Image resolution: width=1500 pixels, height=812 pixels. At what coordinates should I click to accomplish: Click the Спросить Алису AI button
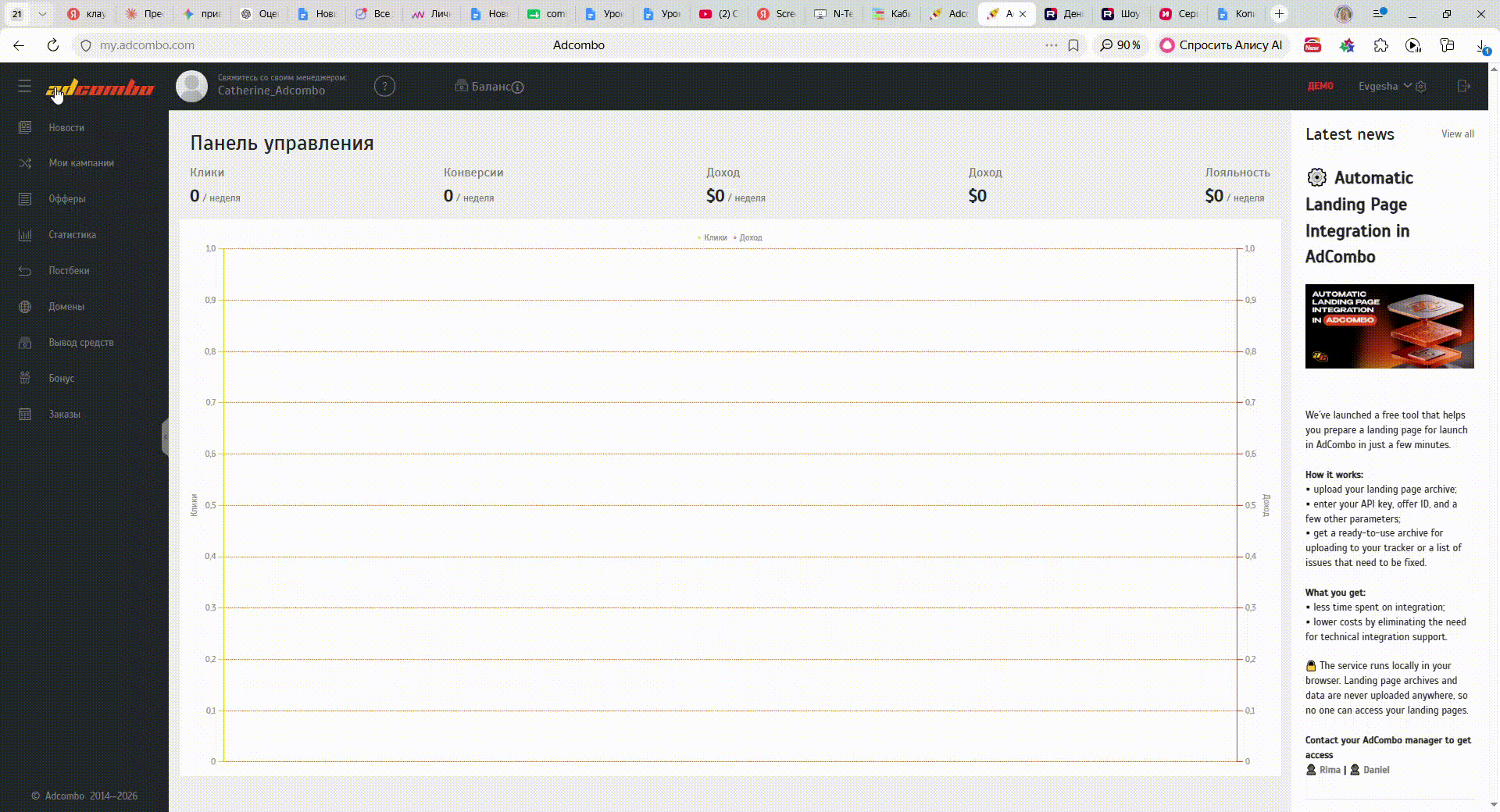(x=1222, y=45)
